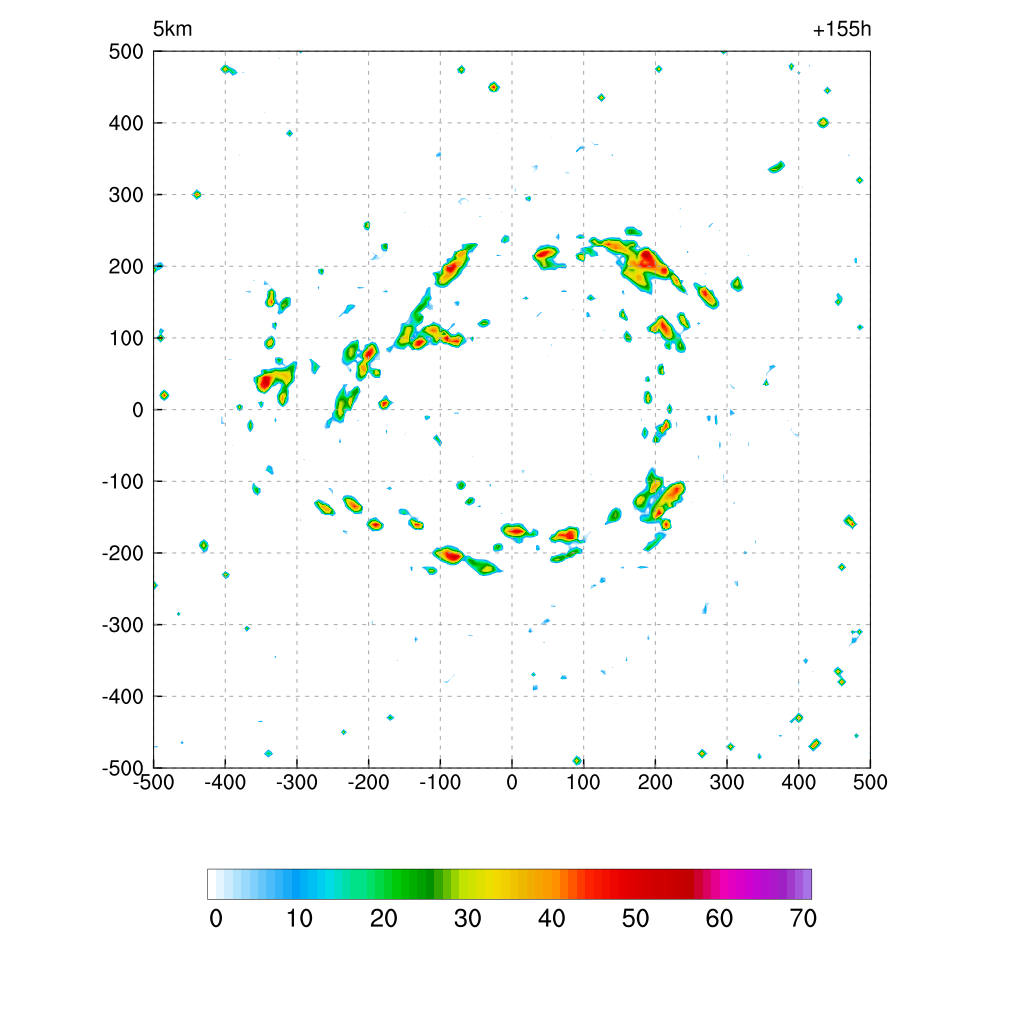1024x1024 pixels.
Task: Click the colorbar label "20"
Action: coord(384,919)
